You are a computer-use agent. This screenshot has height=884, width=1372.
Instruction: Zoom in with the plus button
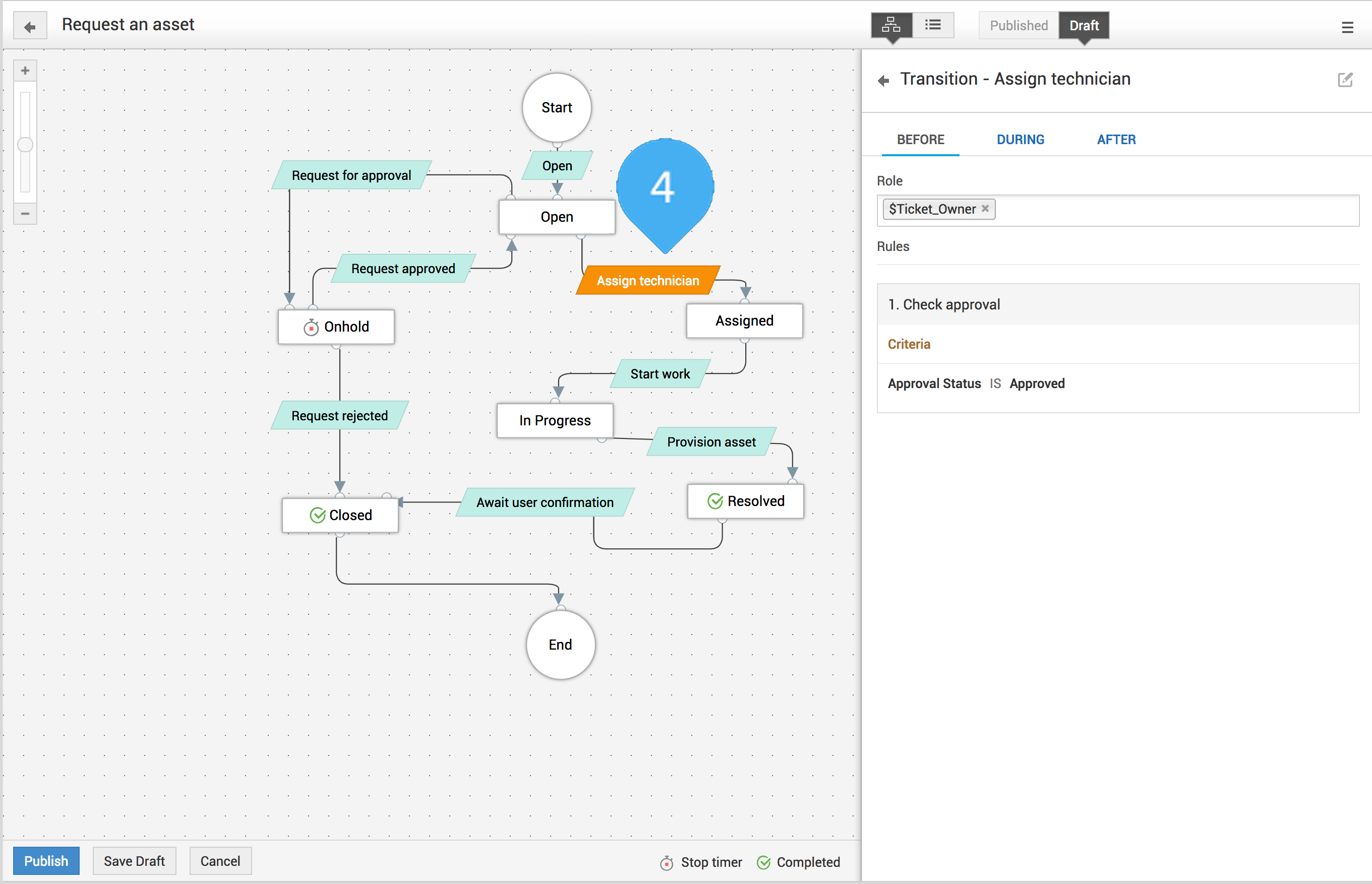click(25, 71)
